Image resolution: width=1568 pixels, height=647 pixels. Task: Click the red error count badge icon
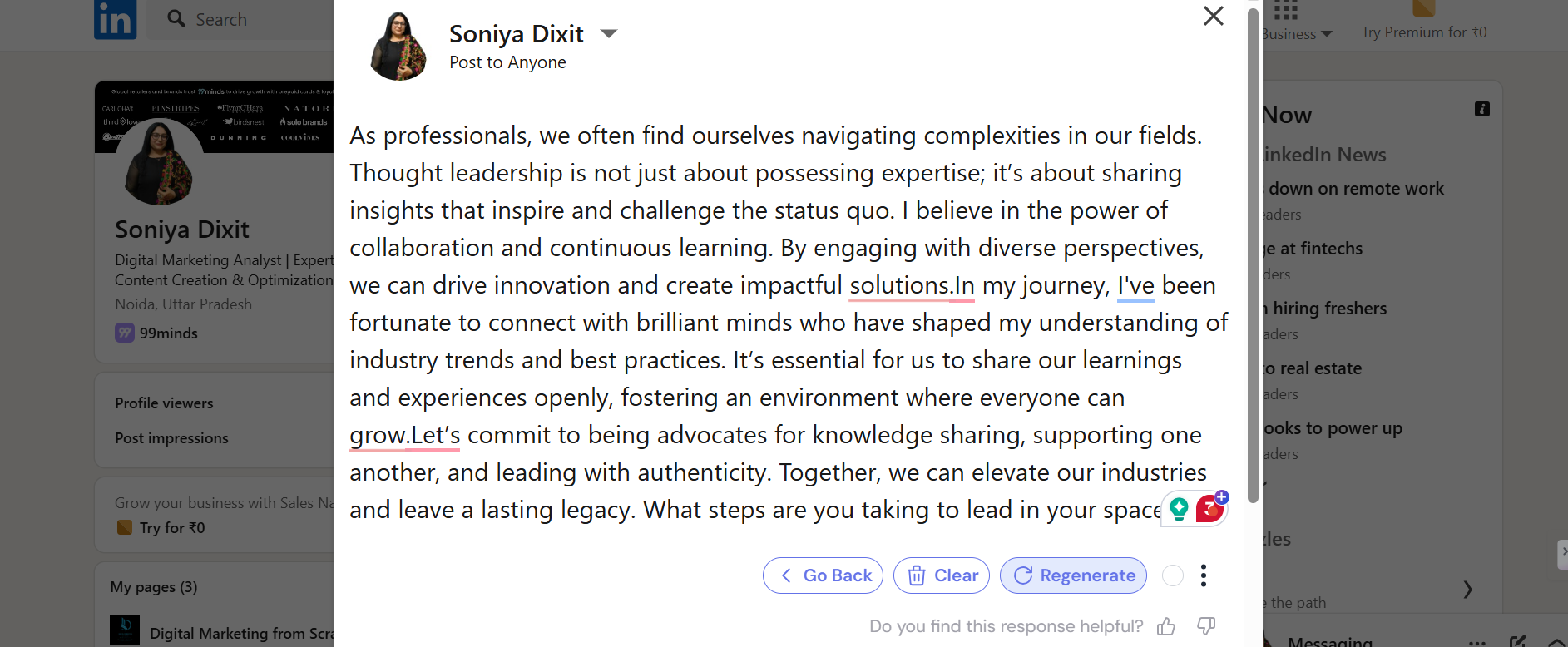pos(1209,508)
